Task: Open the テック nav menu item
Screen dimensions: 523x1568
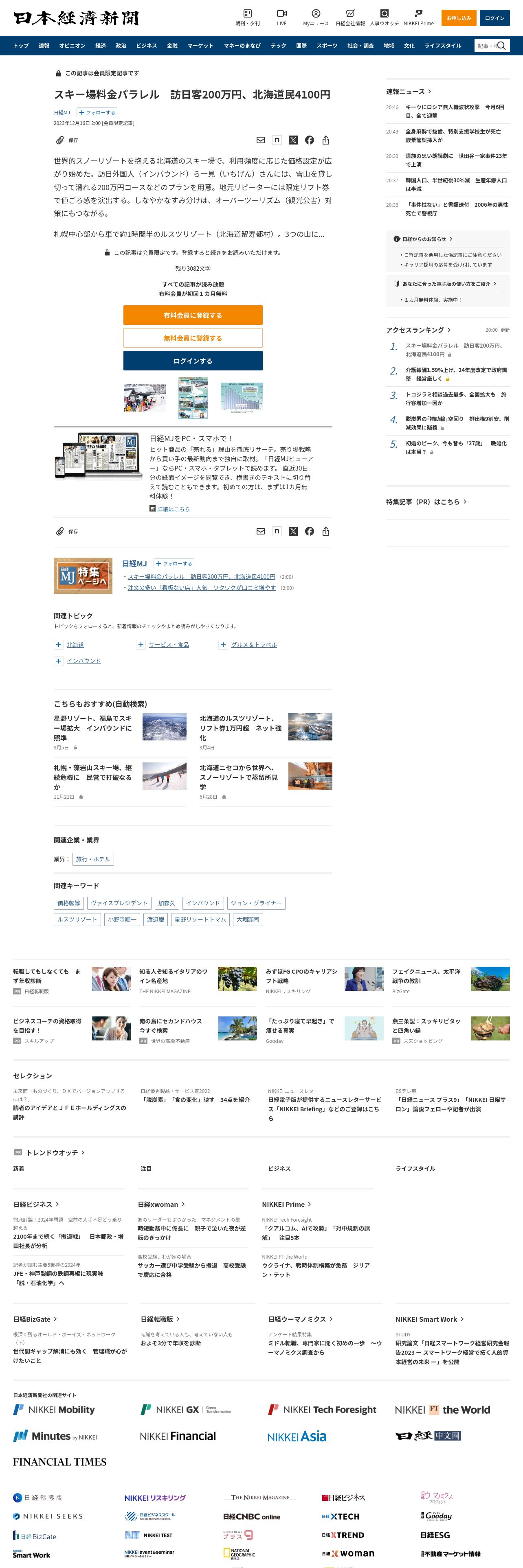Action: click(x=278, y=46)
